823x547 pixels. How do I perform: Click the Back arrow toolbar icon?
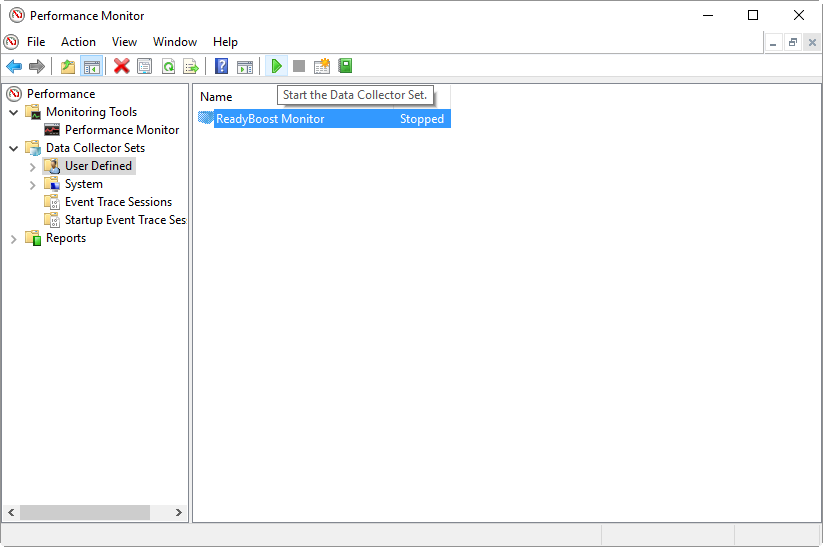tap(14, 67)
